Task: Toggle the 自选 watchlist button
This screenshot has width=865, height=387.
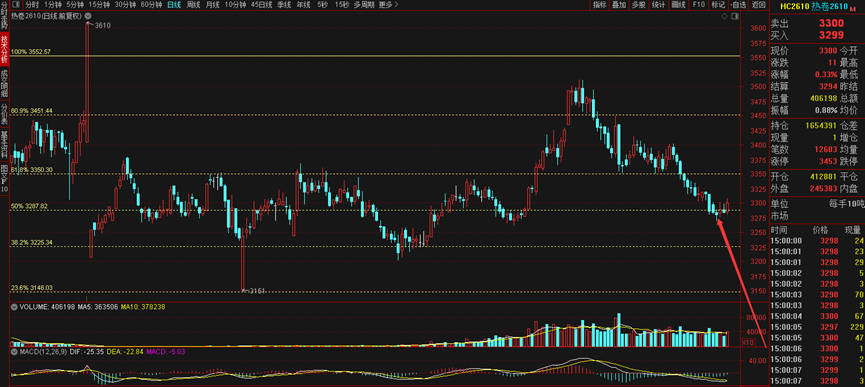Action: pos(737,4)
